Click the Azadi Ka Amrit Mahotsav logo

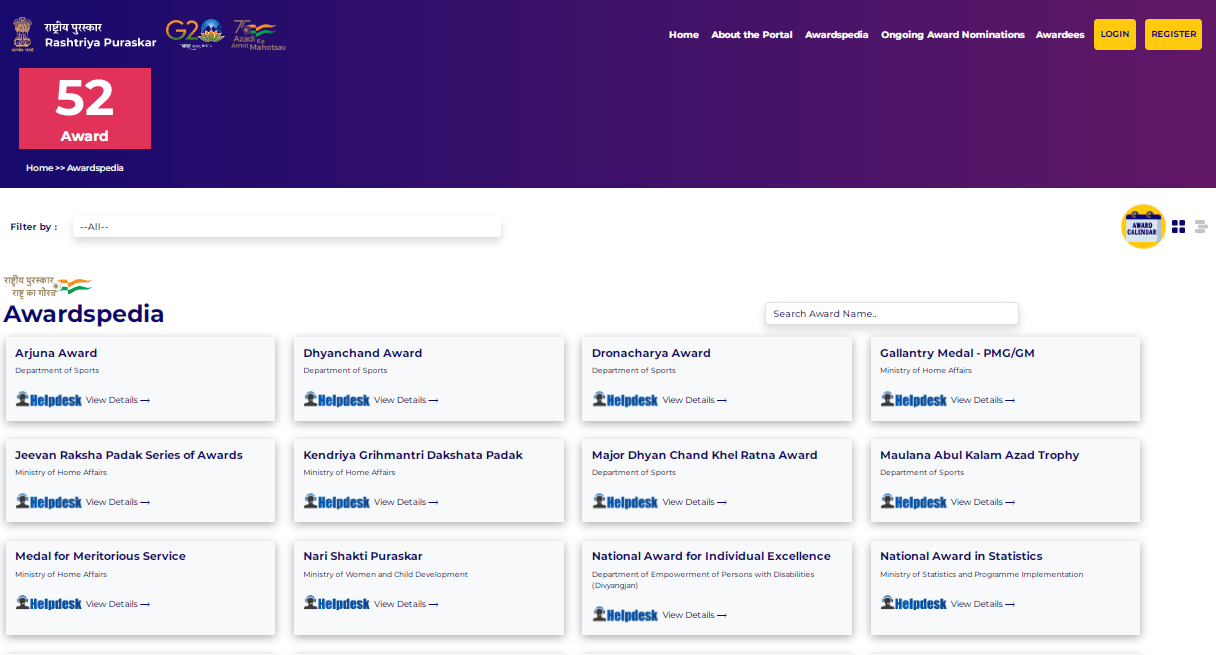pyautogui.click(x=259, y=35)
